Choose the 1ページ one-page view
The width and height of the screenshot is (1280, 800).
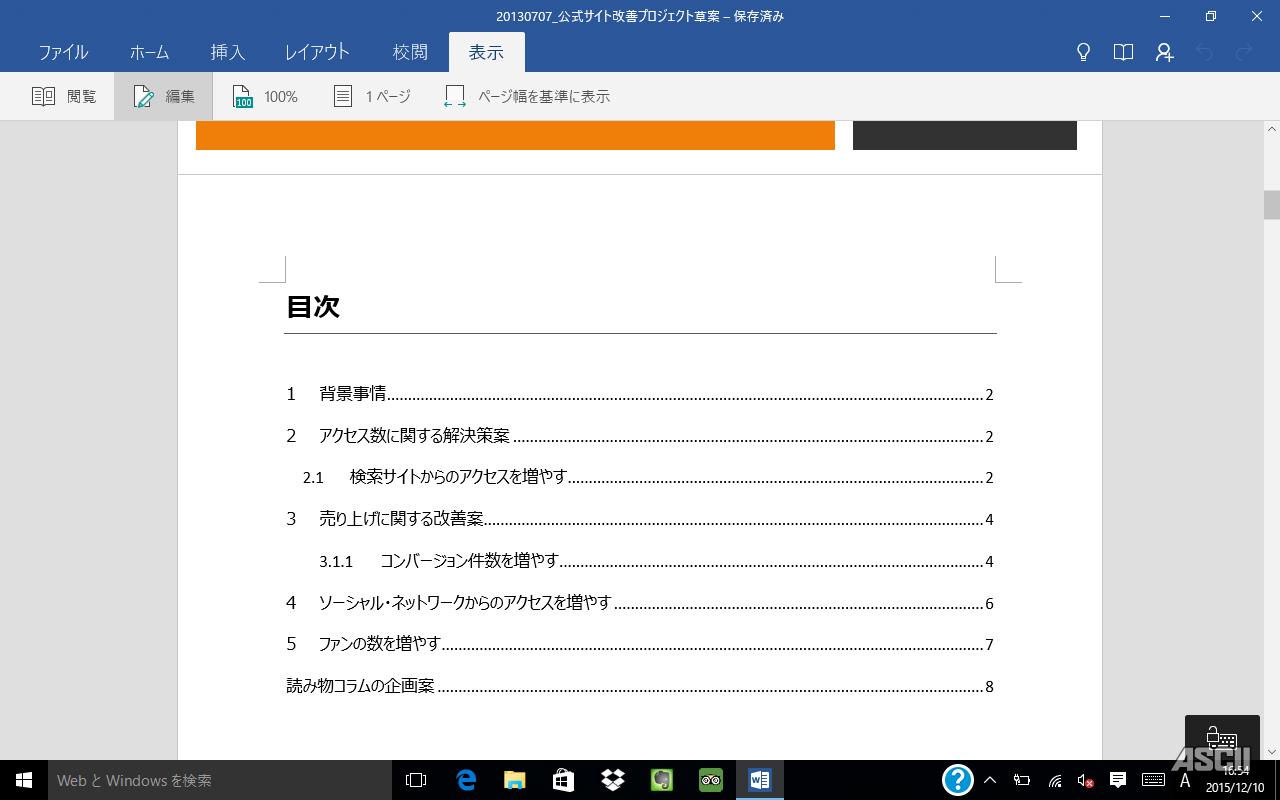371,96
